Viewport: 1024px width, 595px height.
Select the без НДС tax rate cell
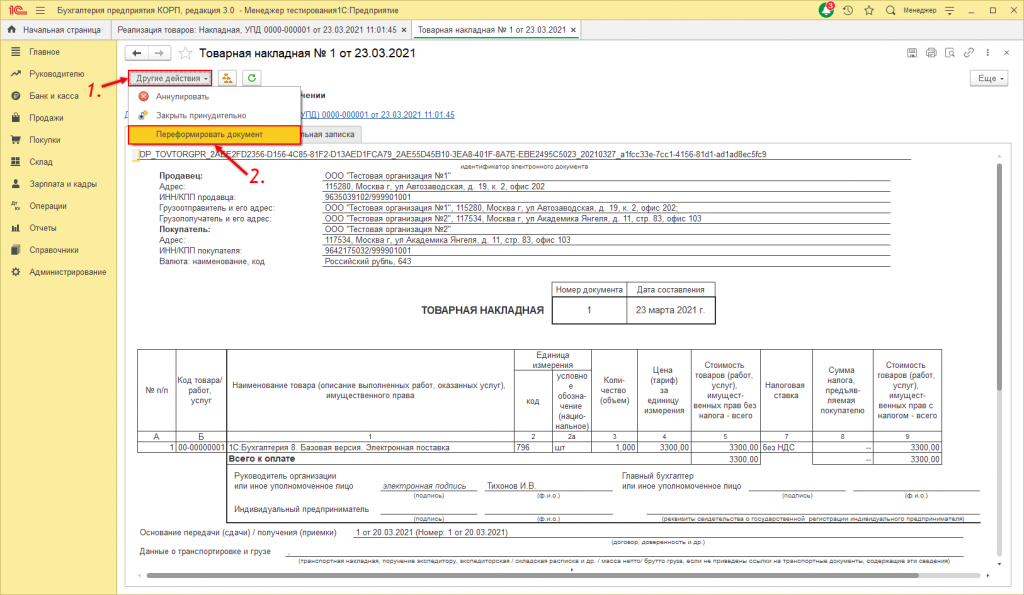pyautogui.click(x=786, y=448)
